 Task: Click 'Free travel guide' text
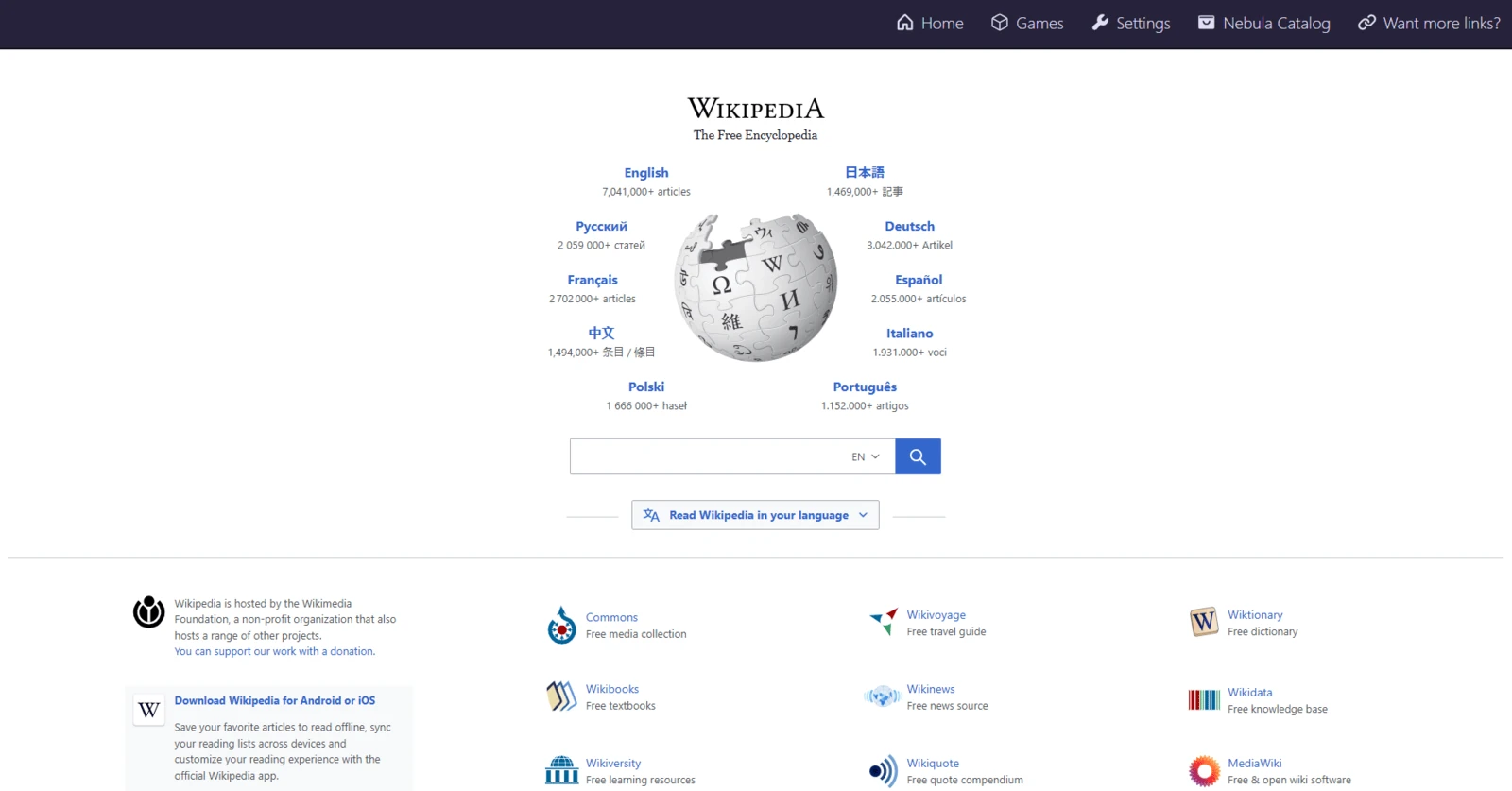[x=946, y=632]
